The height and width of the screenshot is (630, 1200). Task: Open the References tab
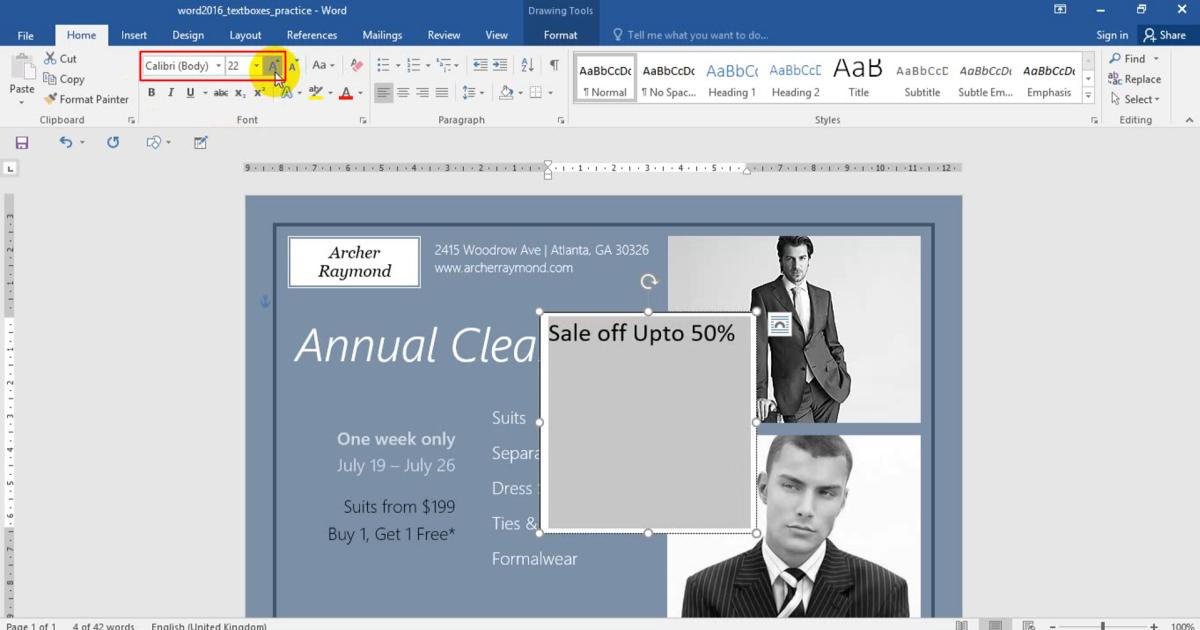click(312, 35)
